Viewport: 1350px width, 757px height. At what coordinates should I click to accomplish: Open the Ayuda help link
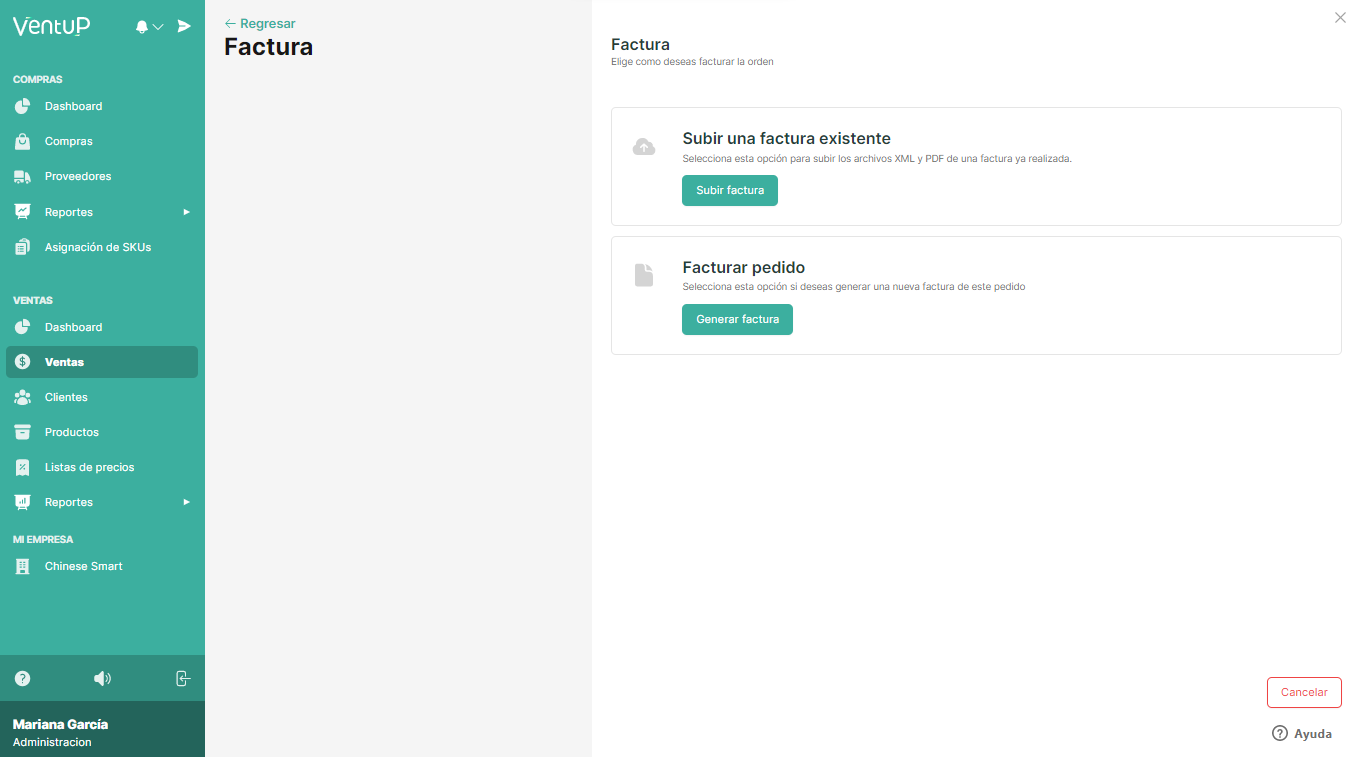tap(1302, 733)
